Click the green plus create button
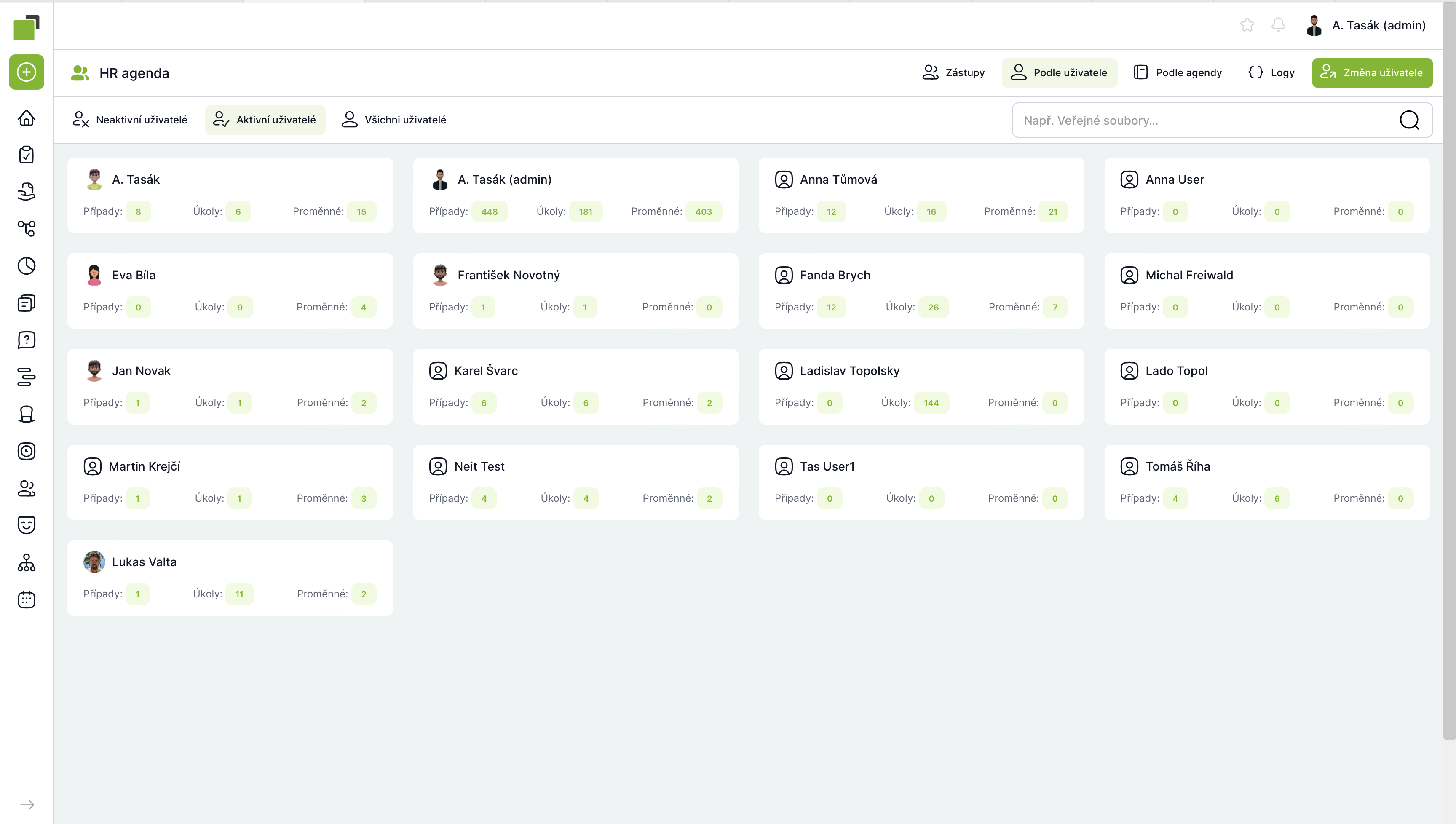Viewport: 1456px width, 824px height. (26, 72)
